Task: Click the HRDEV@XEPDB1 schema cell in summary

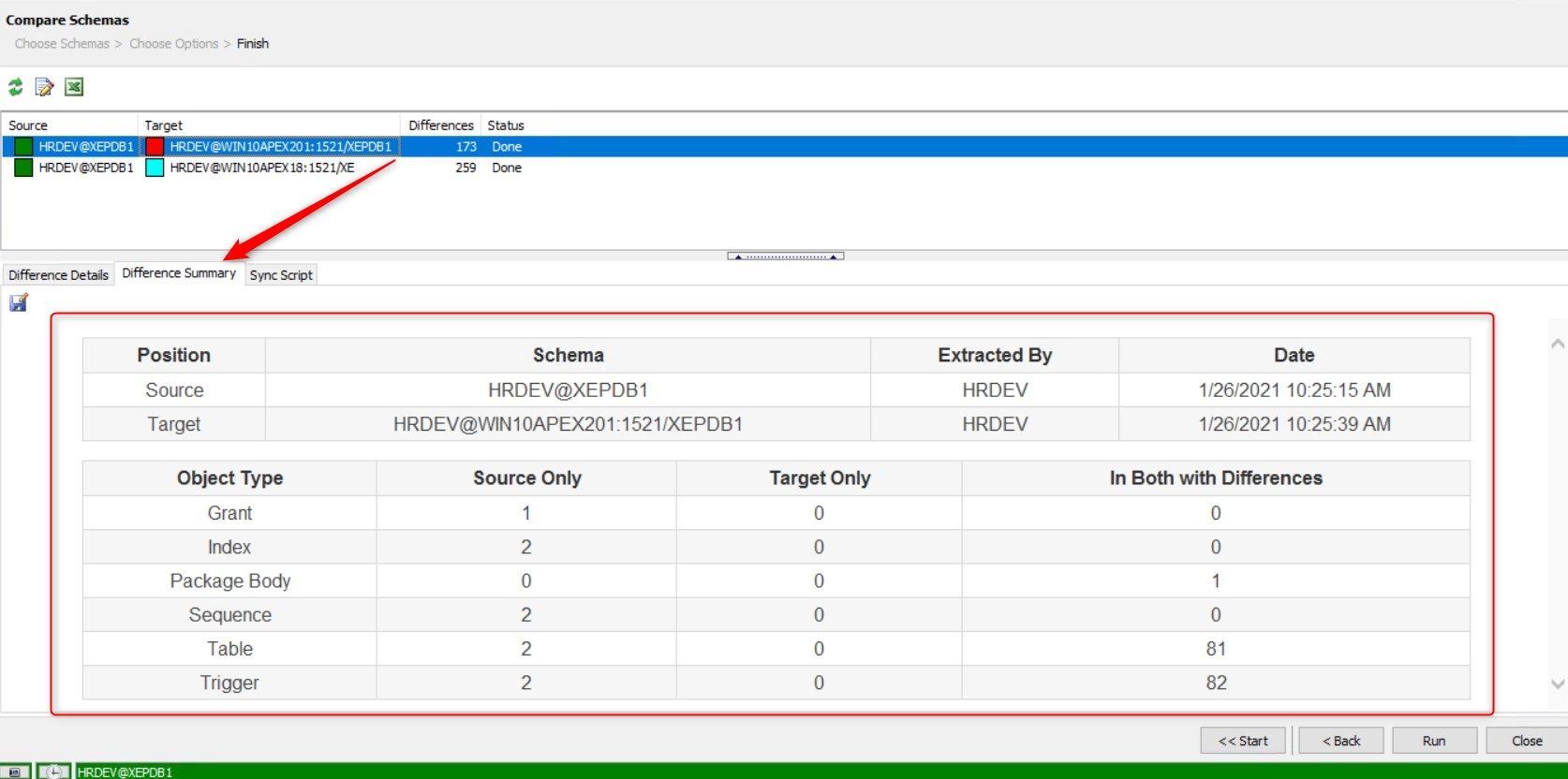Action: [568, 389]
